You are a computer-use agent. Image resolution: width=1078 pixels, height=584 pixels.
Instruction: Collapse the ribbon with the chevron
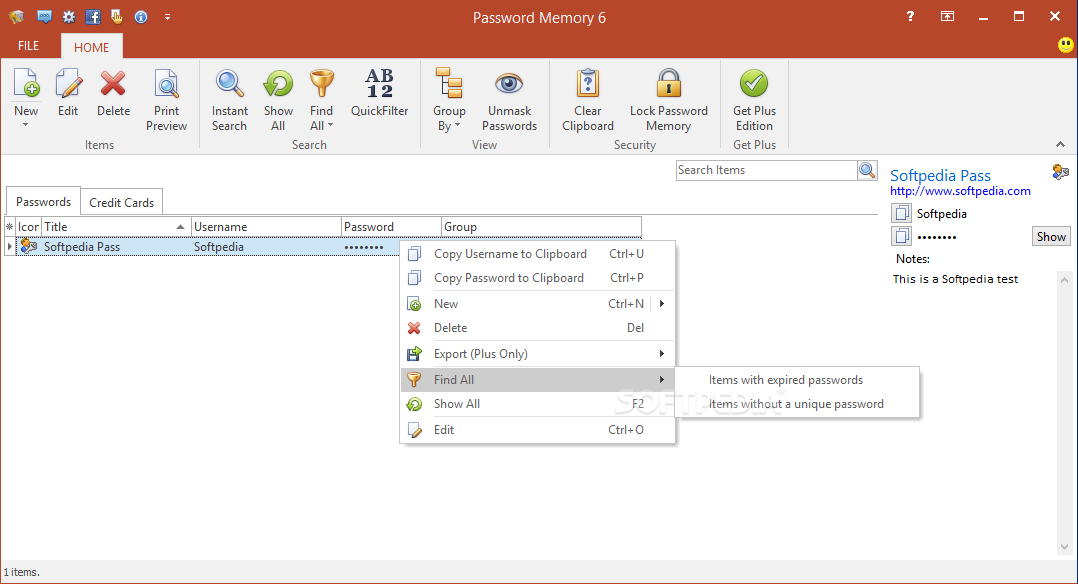1060,144
